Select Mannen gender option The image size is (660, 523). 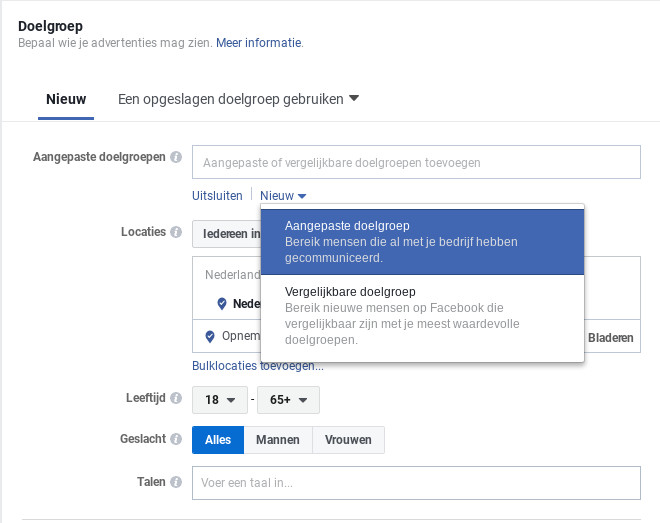point(278,440)
